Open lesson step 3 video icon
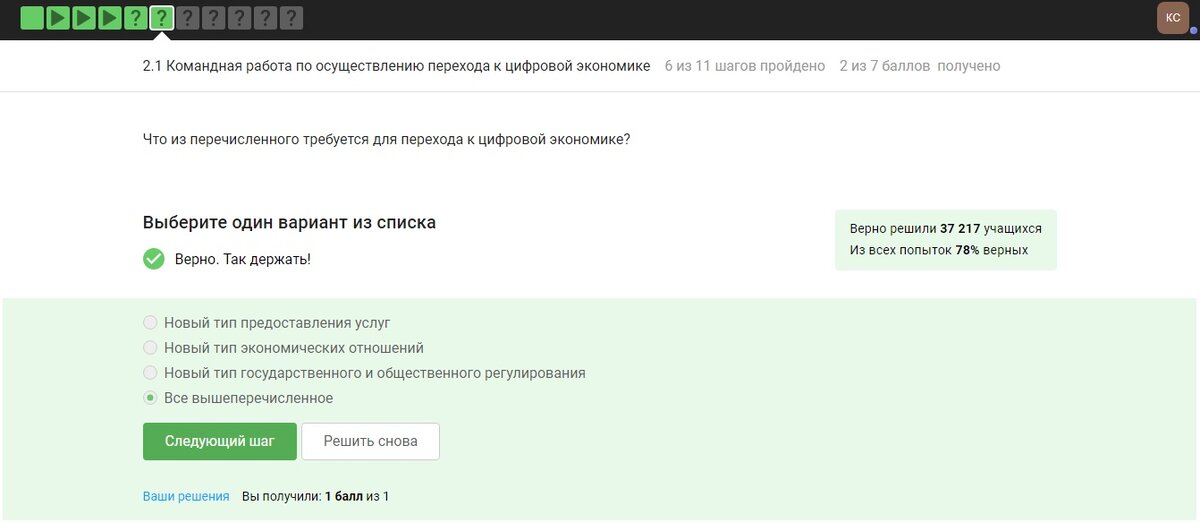1200x523 pixels. pyautogui.click(x=84, y=18)
